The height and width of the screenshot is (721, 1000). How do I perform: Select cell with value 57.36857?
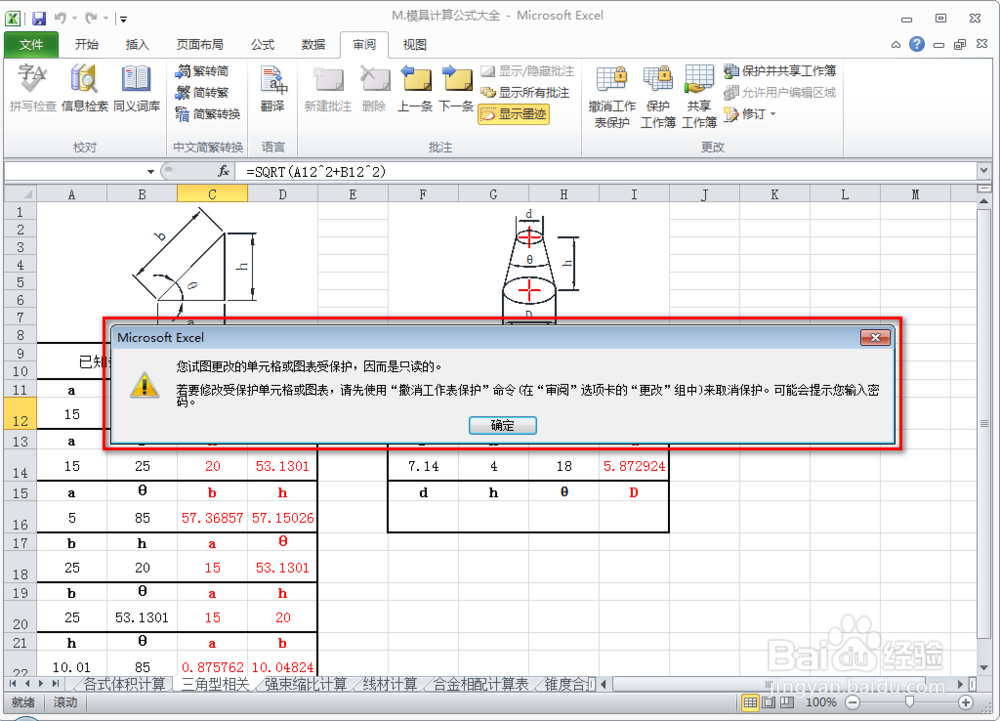(x=212, y=518)
